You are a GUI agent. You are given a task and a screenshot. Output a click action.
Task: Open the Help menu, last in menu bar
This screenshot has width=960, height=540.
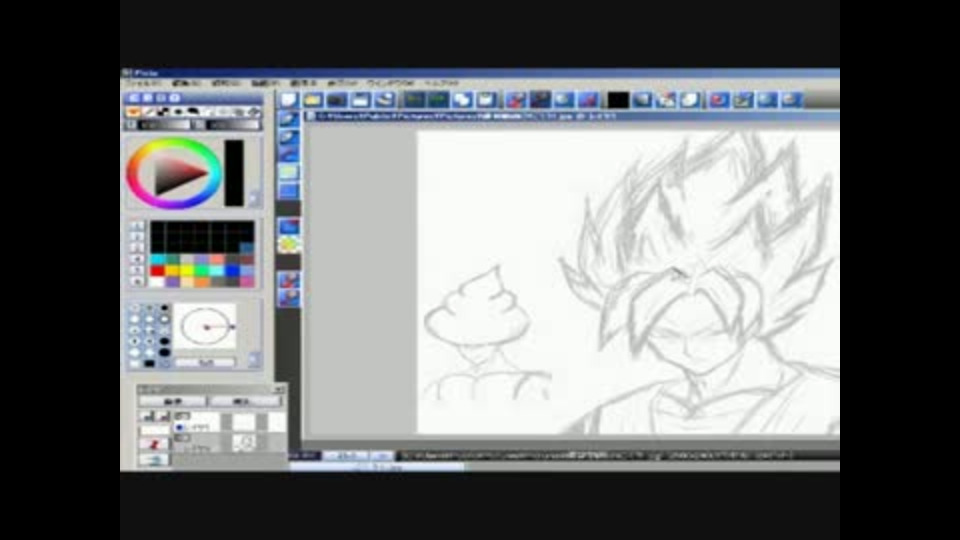(x=442, y=83)
